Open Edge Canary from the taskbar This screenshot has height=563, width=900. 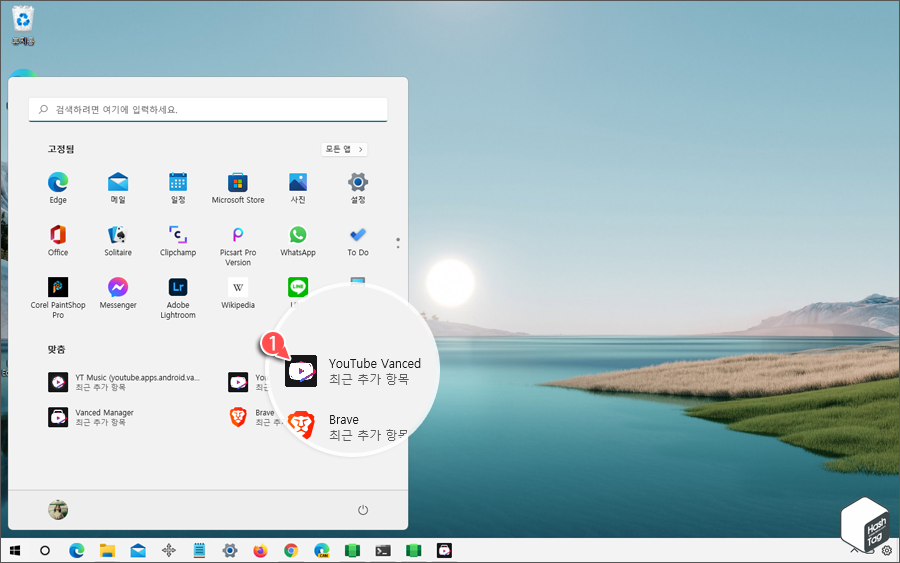(321, 551)
